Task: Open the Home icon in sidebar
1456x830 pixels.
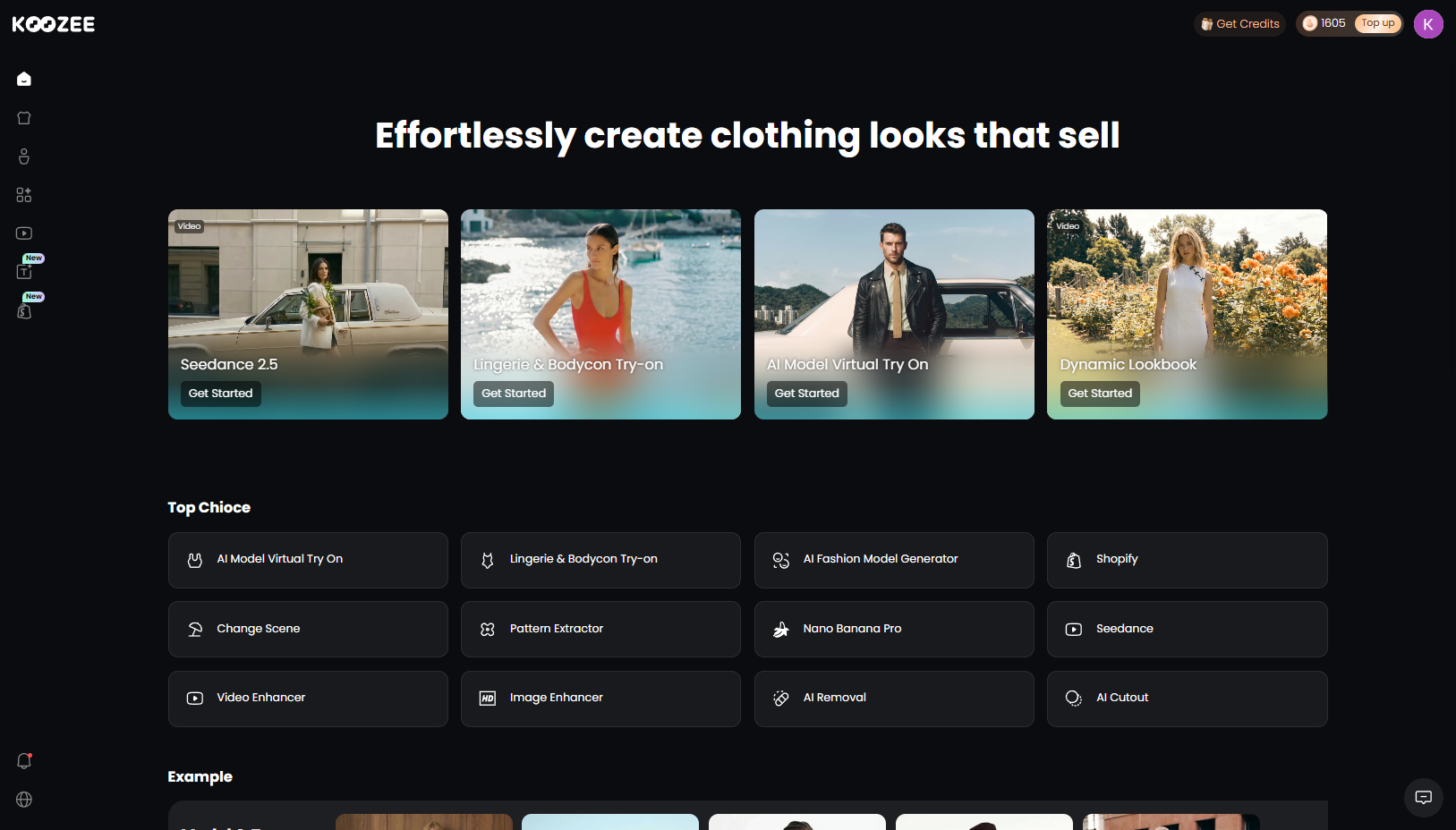Action: click(x=24, y=79)
